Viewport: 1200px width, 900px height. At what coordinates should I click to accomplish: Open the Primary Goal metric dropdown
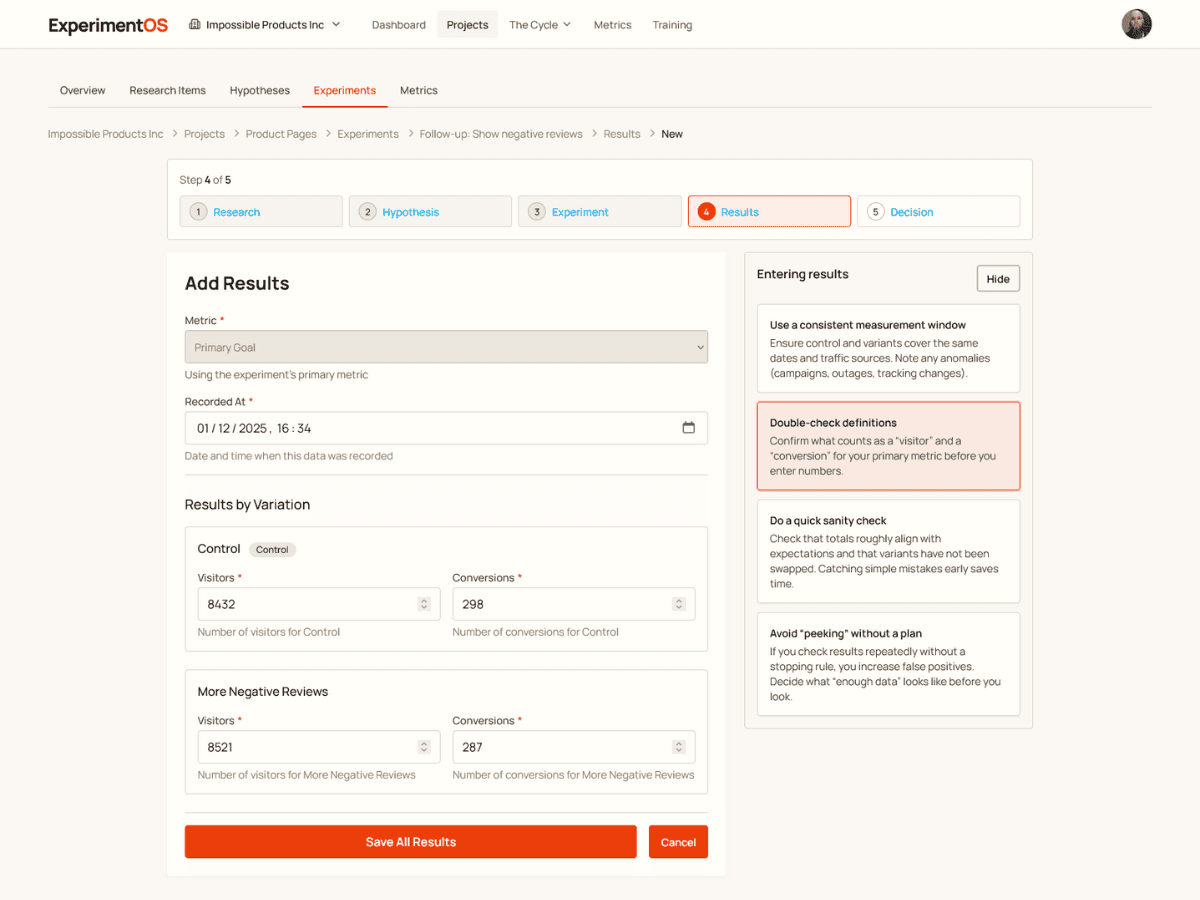point(446,345)
